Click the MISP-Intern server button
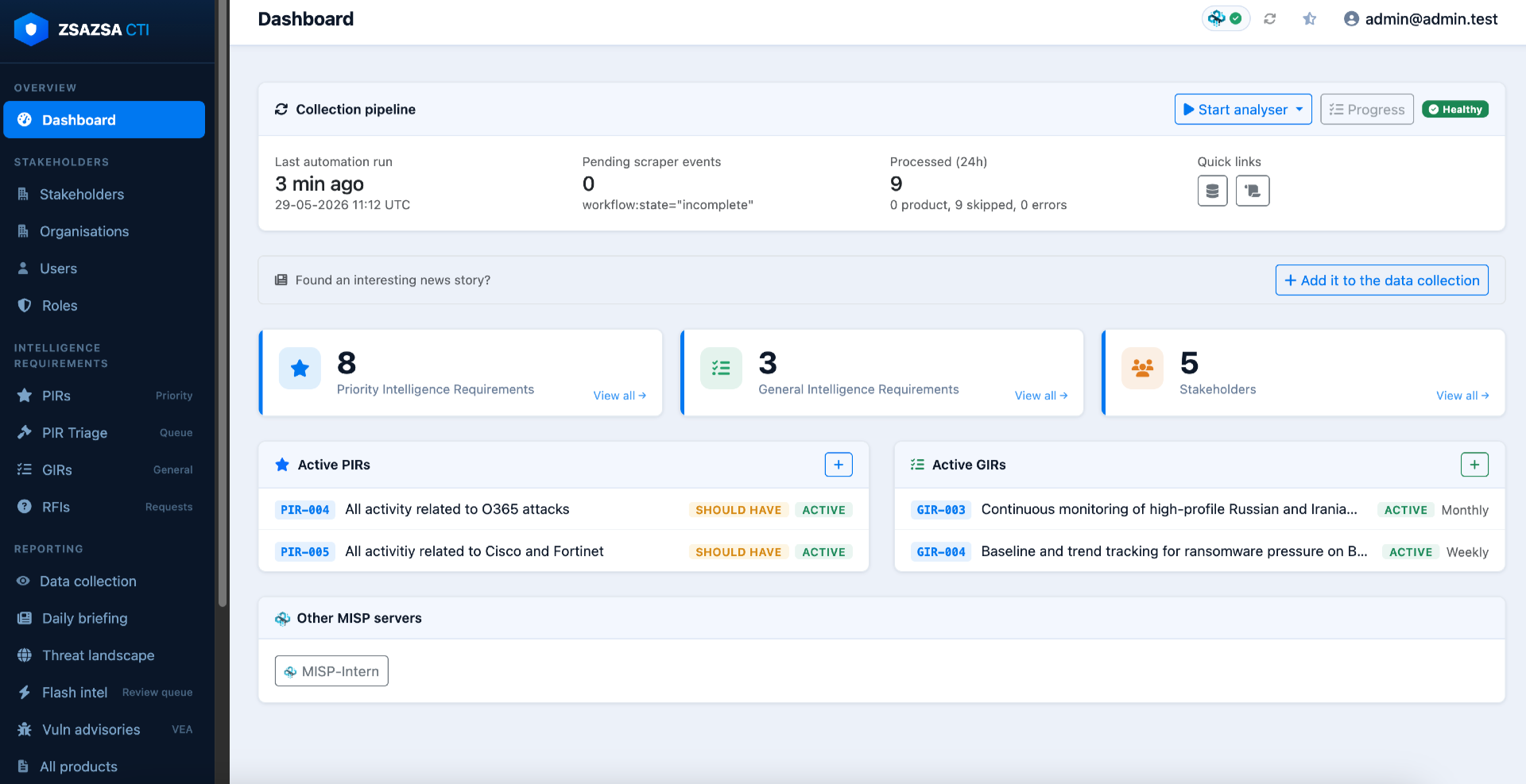This screenshot has height=784, width=1526. pyautogui.click(x=331, y=671)
